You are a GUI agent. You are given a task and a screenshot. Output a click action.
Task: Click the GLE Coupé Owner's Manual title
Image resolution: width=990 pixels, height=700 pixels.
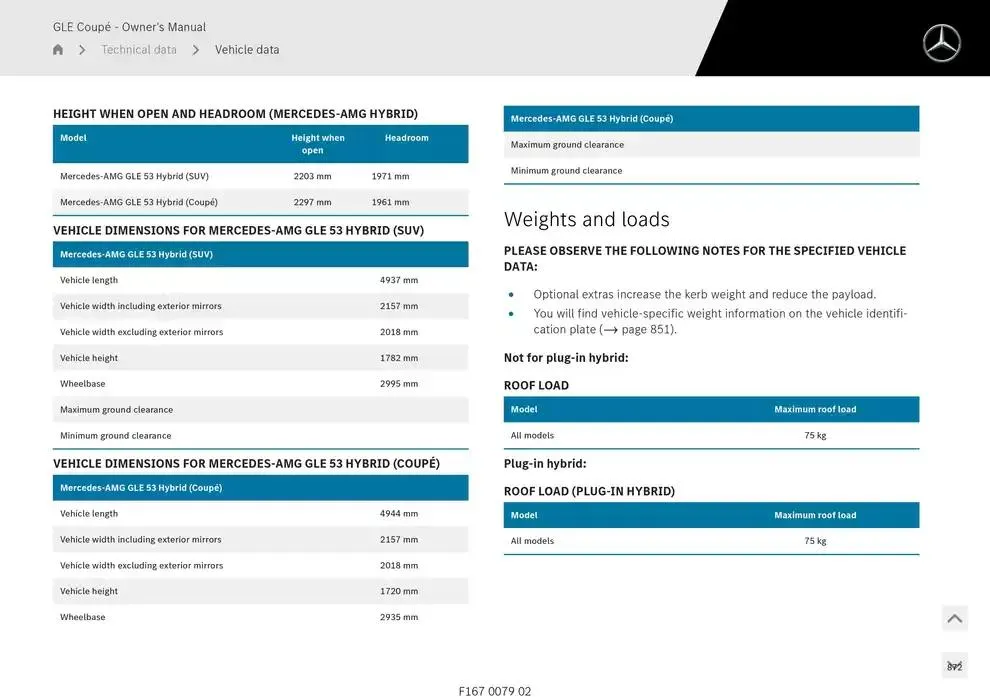coord(129,27)
